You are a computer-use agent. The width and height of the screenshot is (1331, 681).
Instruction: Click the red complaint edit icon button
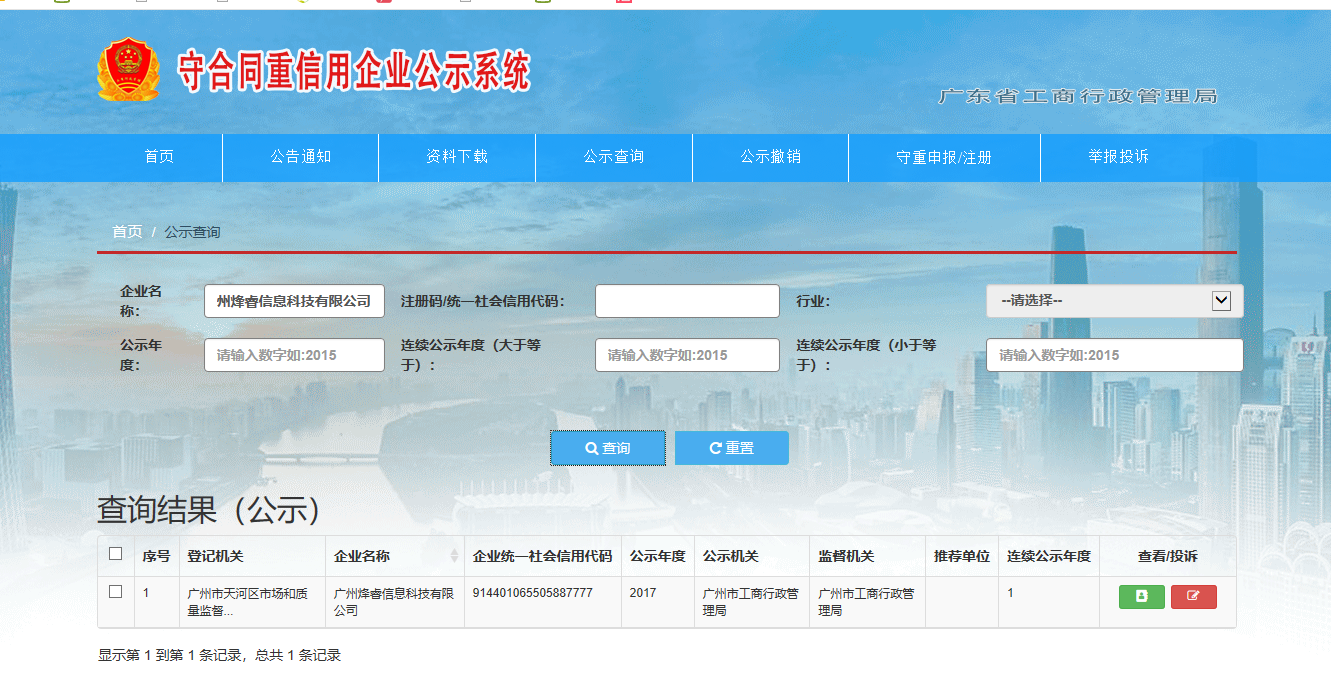coord(1193,597)
